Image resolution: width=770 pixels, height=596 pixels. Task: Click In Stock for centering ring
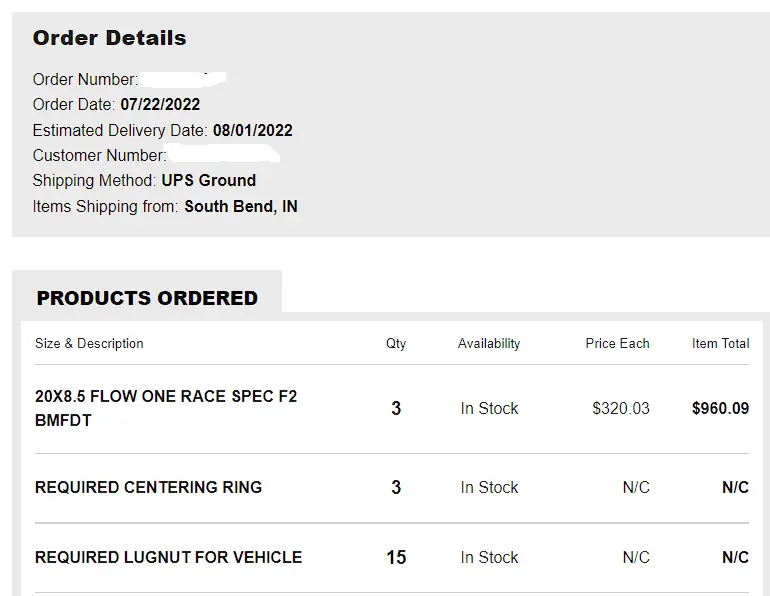[x=489, y=487]
